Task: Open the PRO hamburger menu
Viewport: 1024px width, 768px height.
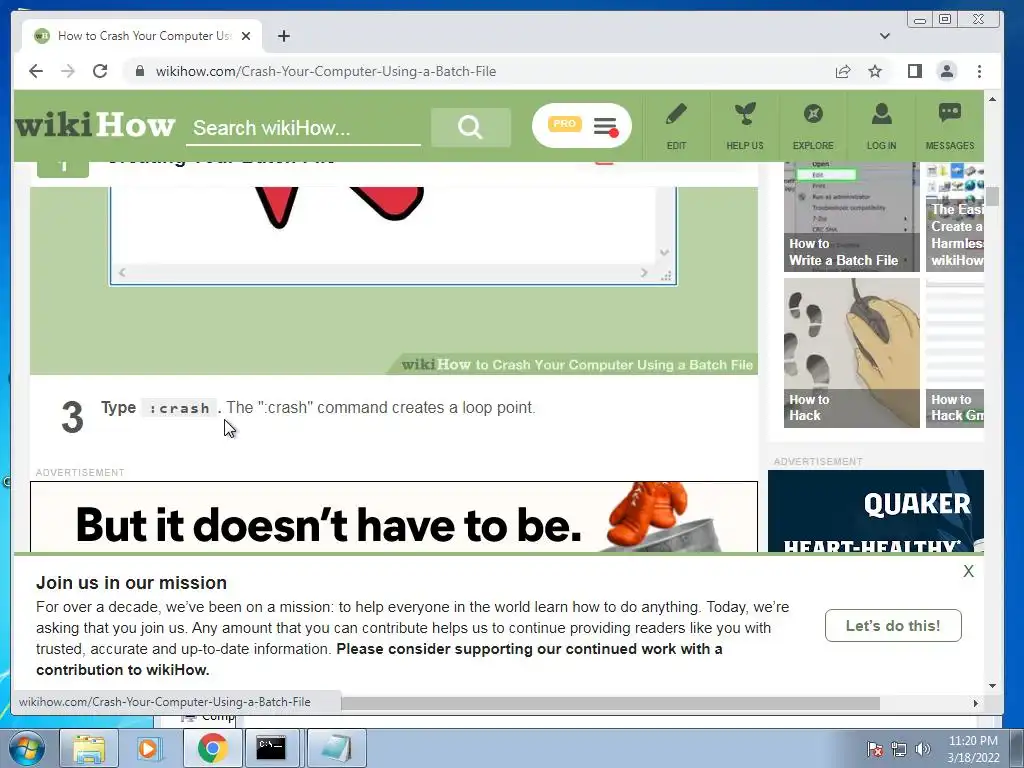Action: click(x=581, y=125)
